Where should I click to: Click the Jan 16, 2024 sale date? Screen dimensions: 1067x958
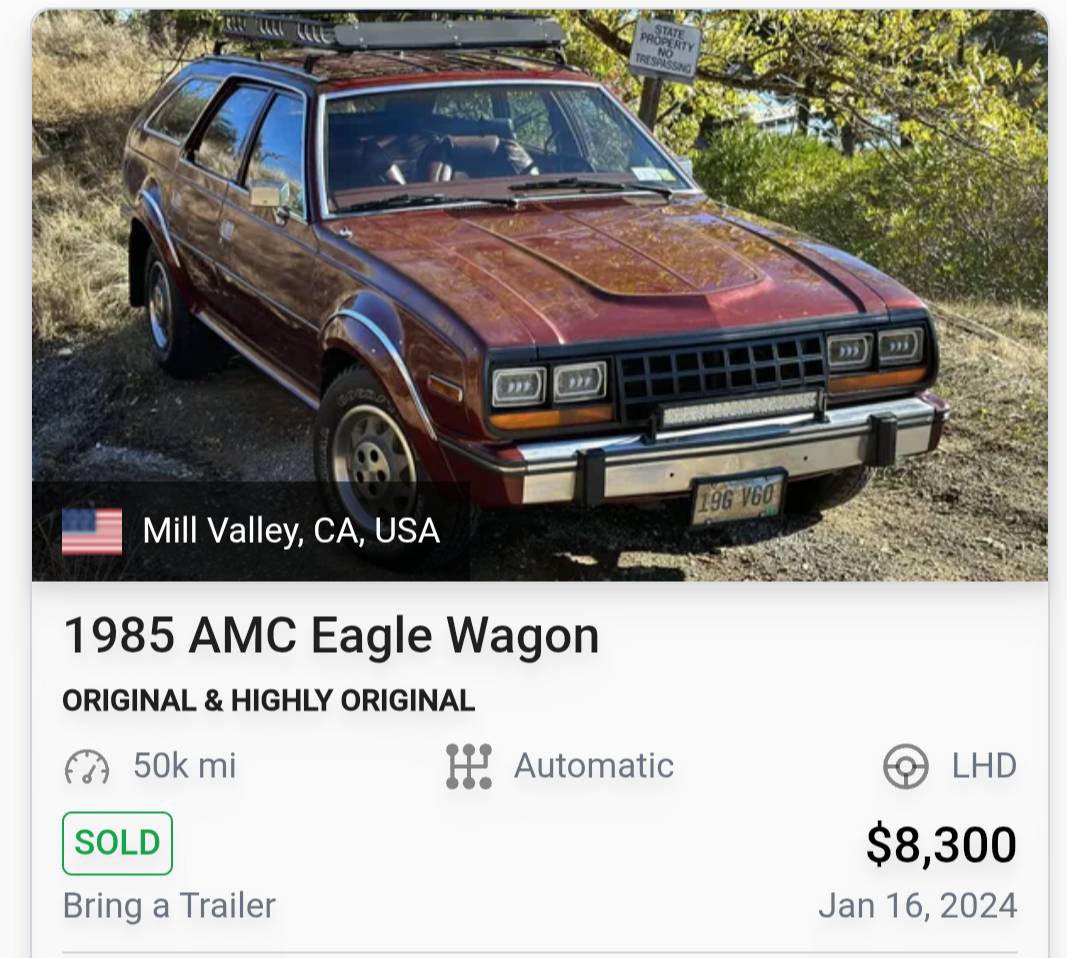tap(918, 906)
